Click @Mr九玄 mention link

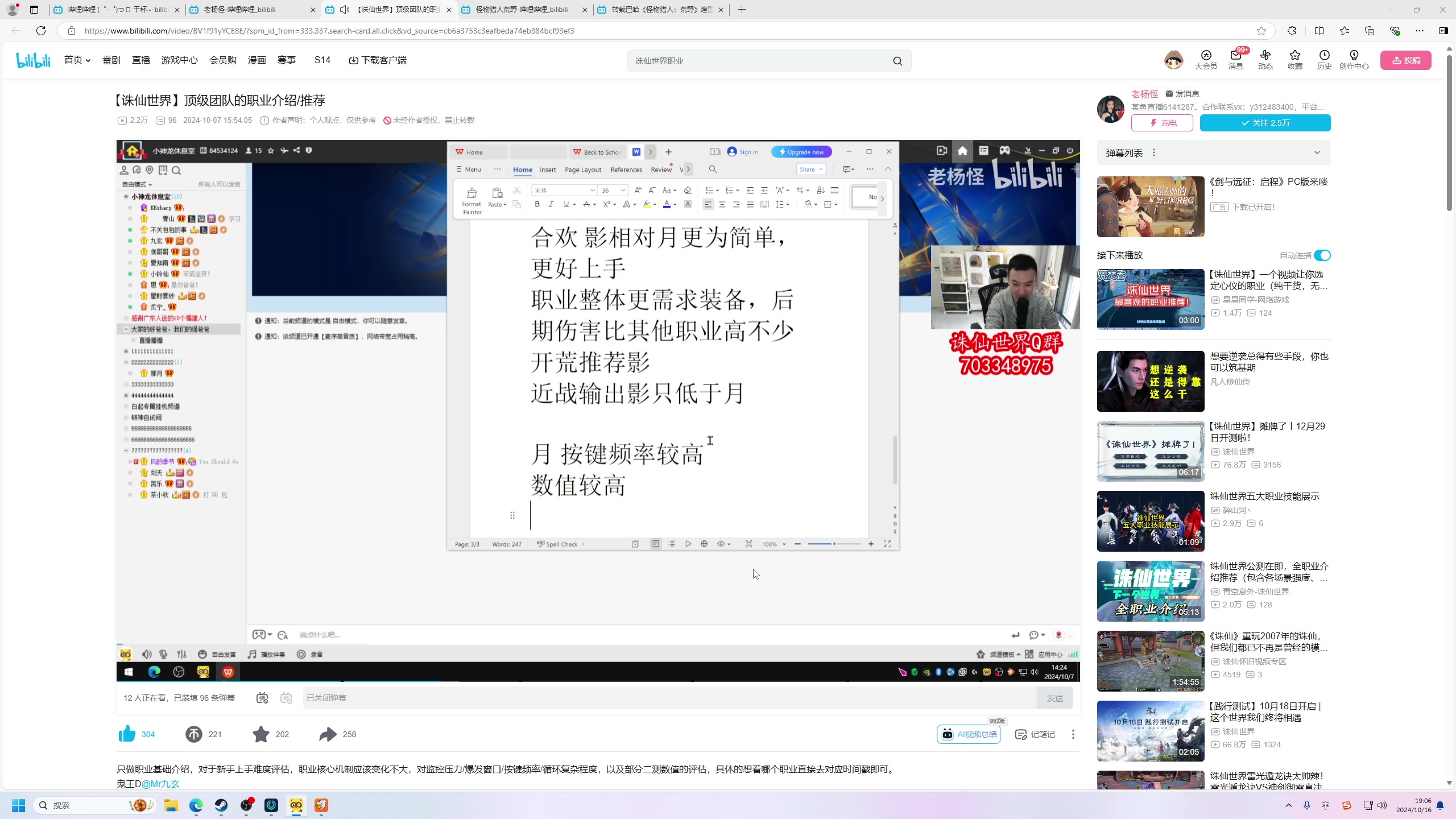tap(160, 784)
